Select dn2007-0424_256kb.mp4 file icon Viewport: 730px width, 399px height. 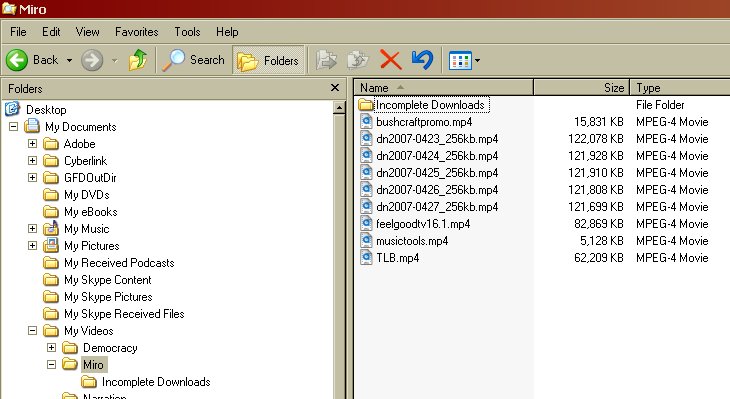coord(366,156)
